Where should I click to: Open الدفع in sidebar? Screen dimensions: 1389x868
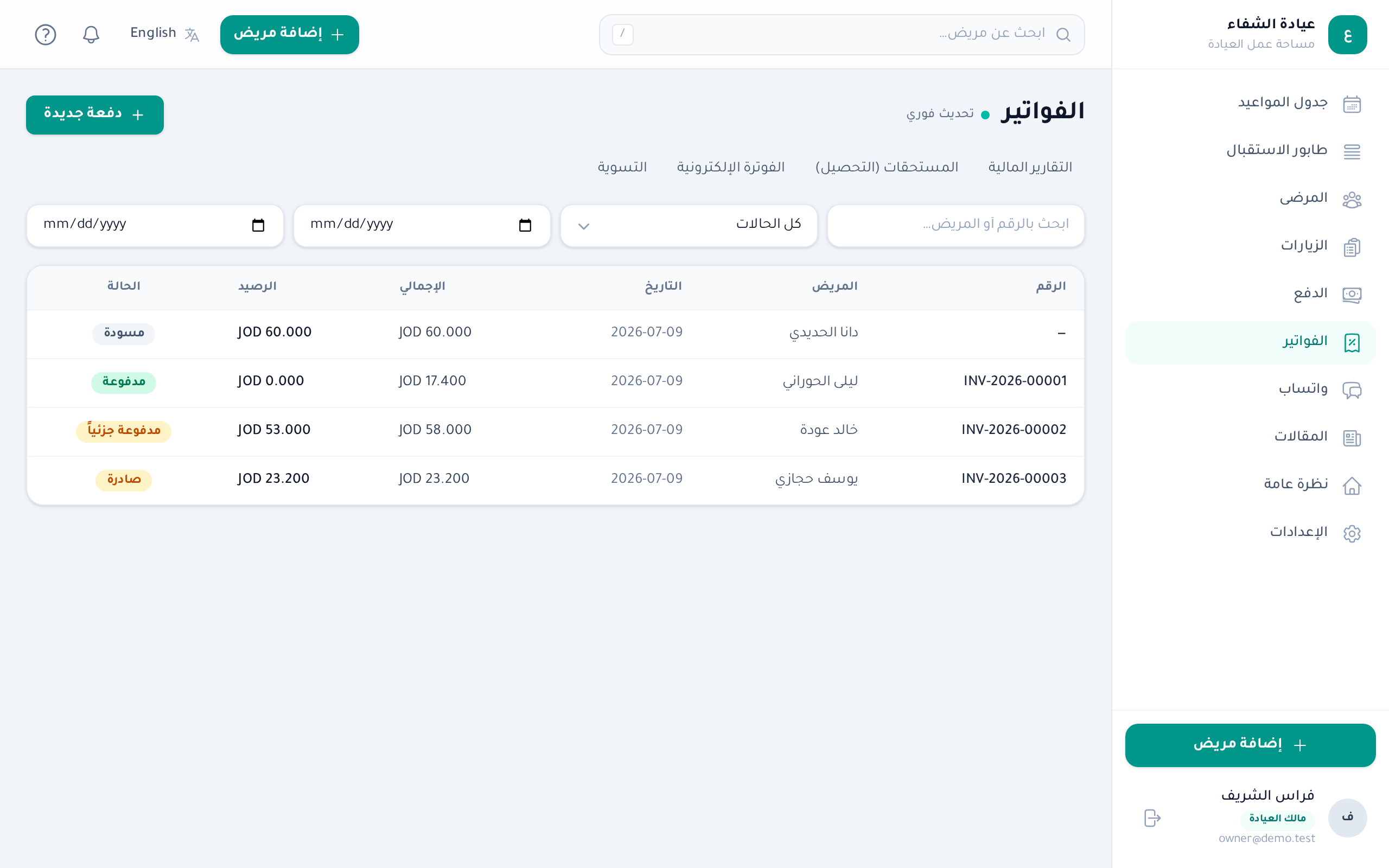[x=1310, y=293]
